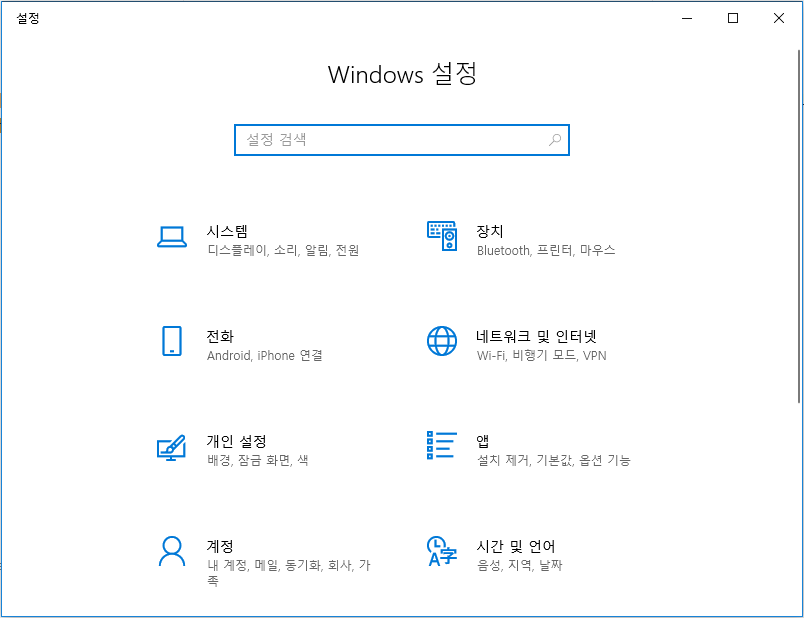Go to 개인 설정 title
Screen dimensions: 804x618
click(x=236, y=441)
